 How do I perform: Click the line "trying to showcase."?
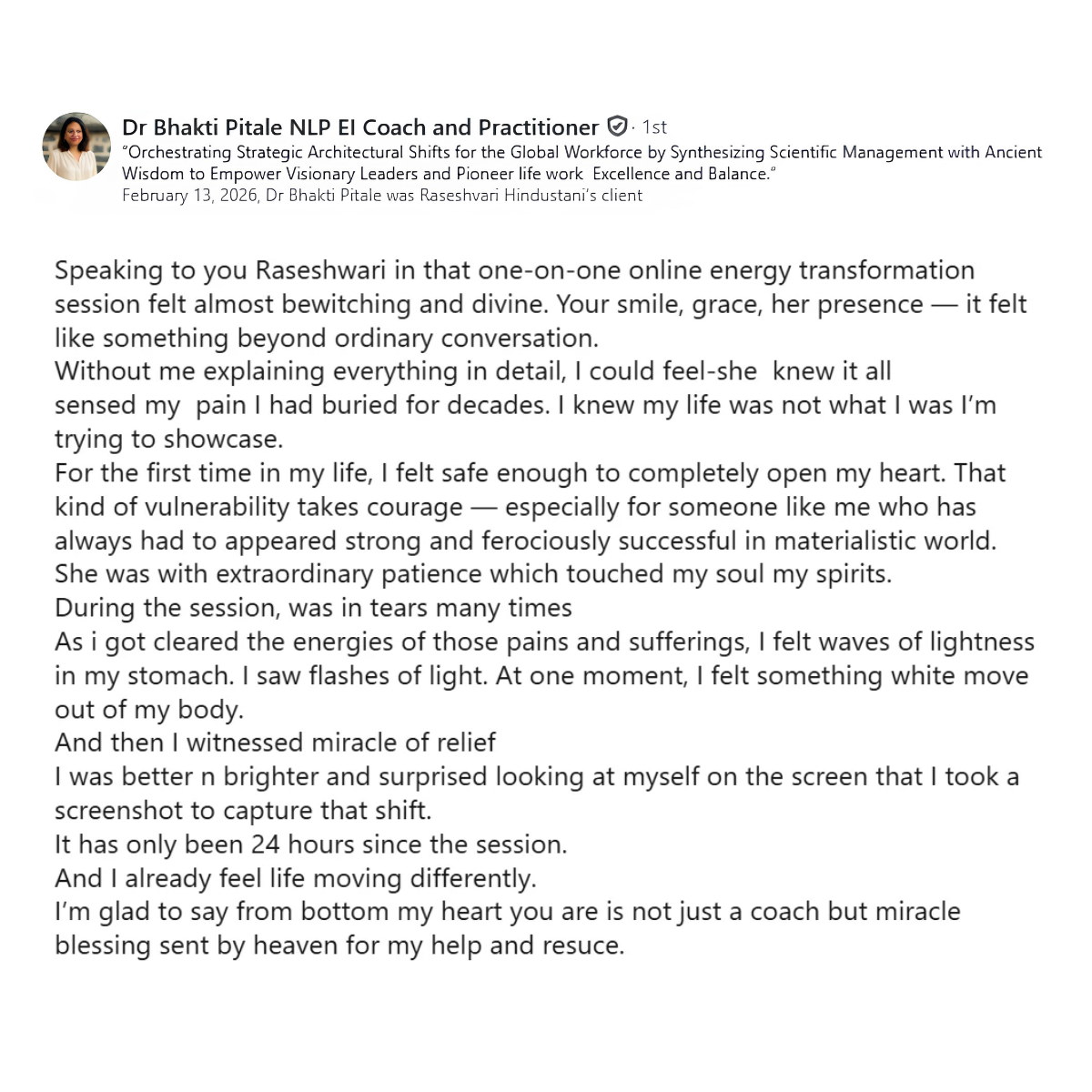pos(169,439)
